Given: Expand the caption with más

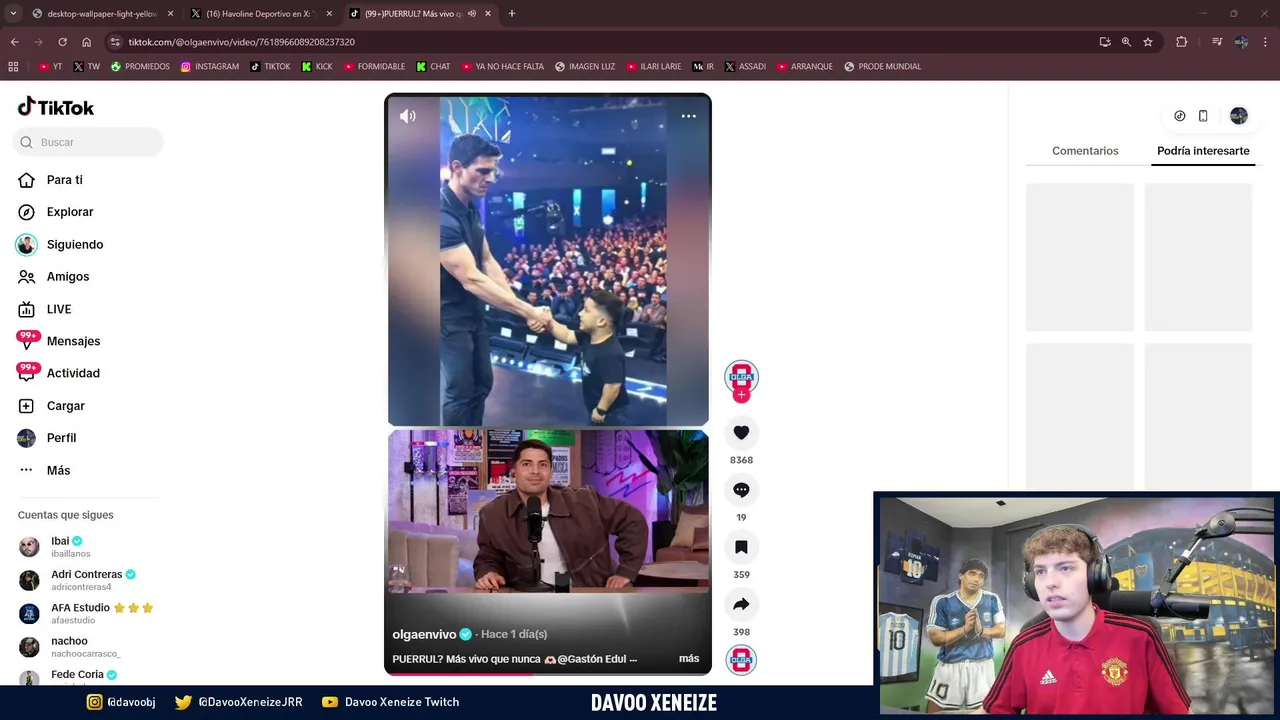Looking at the screenshot, I should (689, 659).
